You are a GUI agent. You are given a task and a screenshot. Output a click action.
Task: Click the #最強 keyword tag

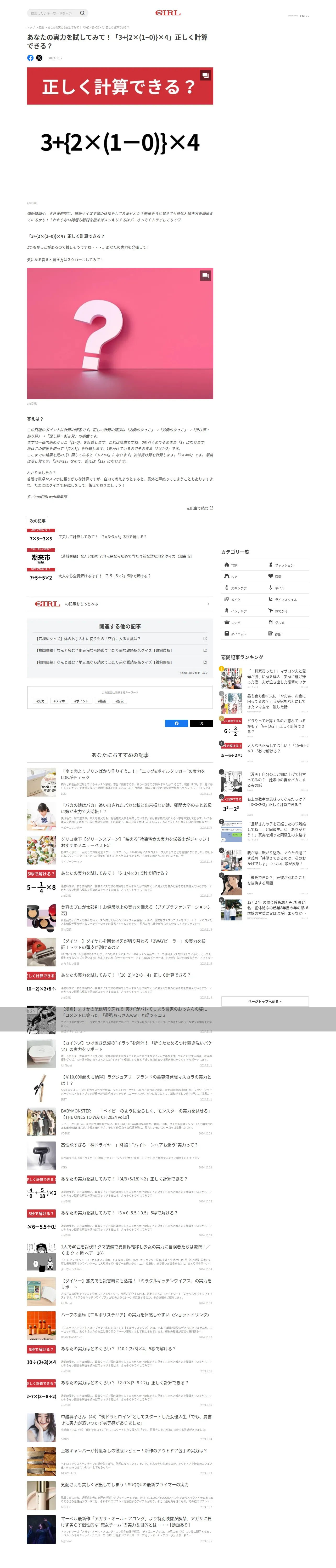pos(102,701)
